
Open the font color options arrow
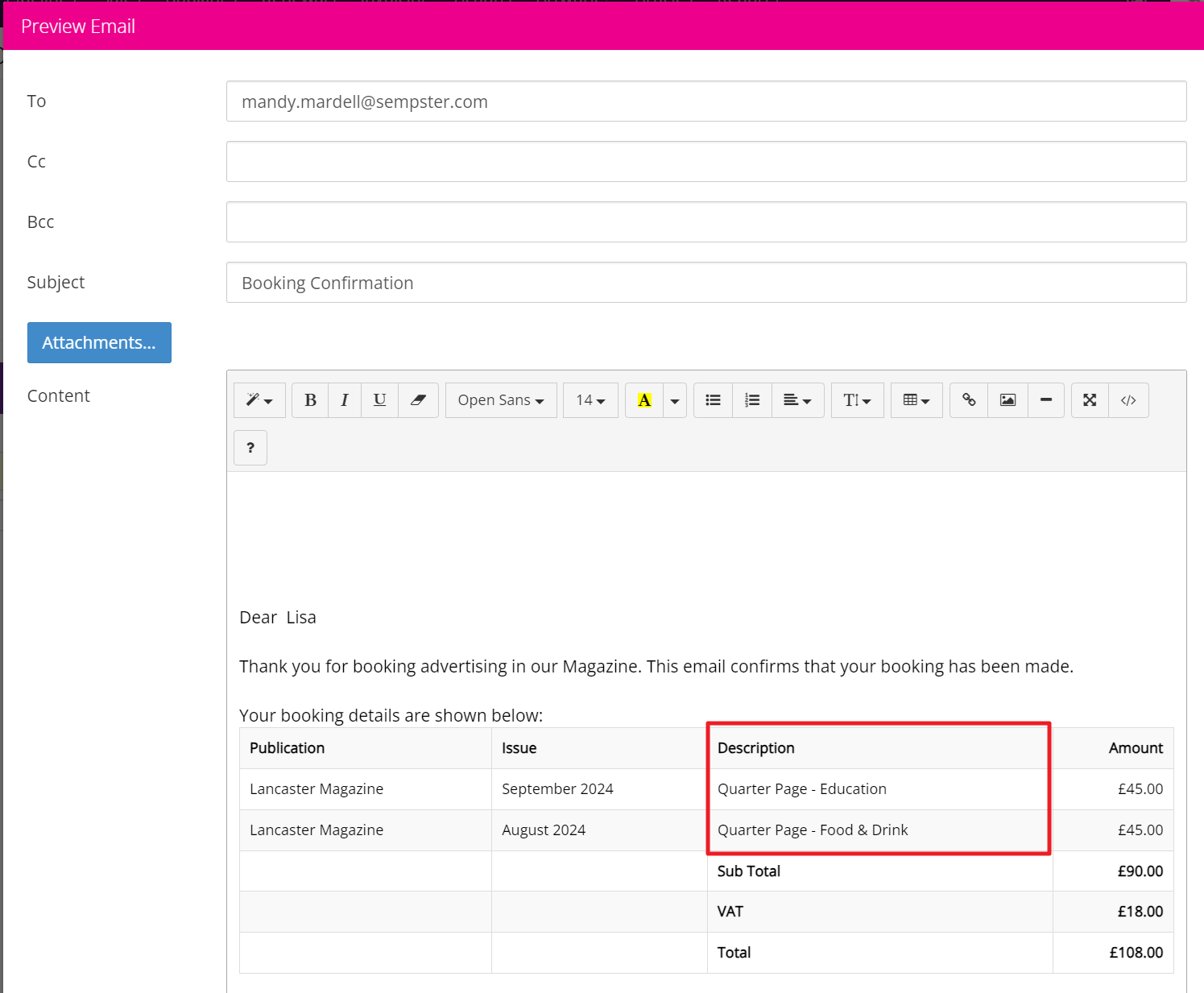[675, 400]
